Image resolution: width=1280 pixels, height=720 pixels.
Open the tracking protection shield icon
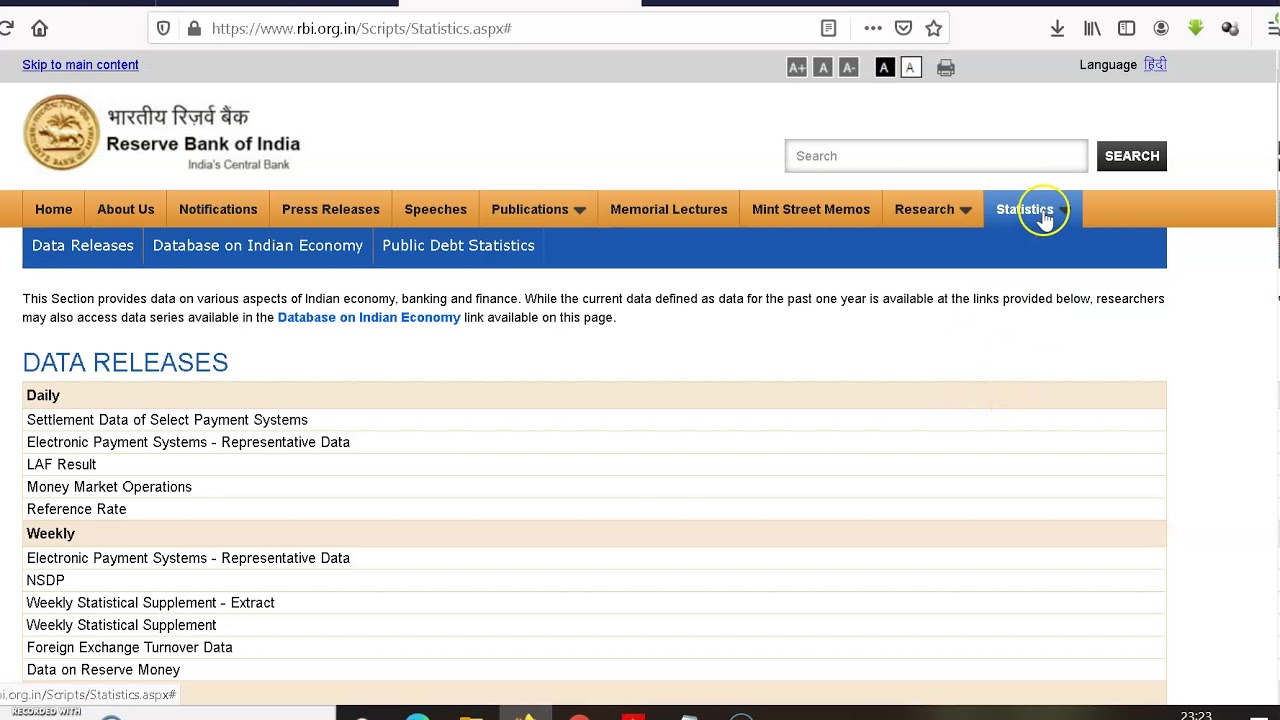click(x=163, y=28)
